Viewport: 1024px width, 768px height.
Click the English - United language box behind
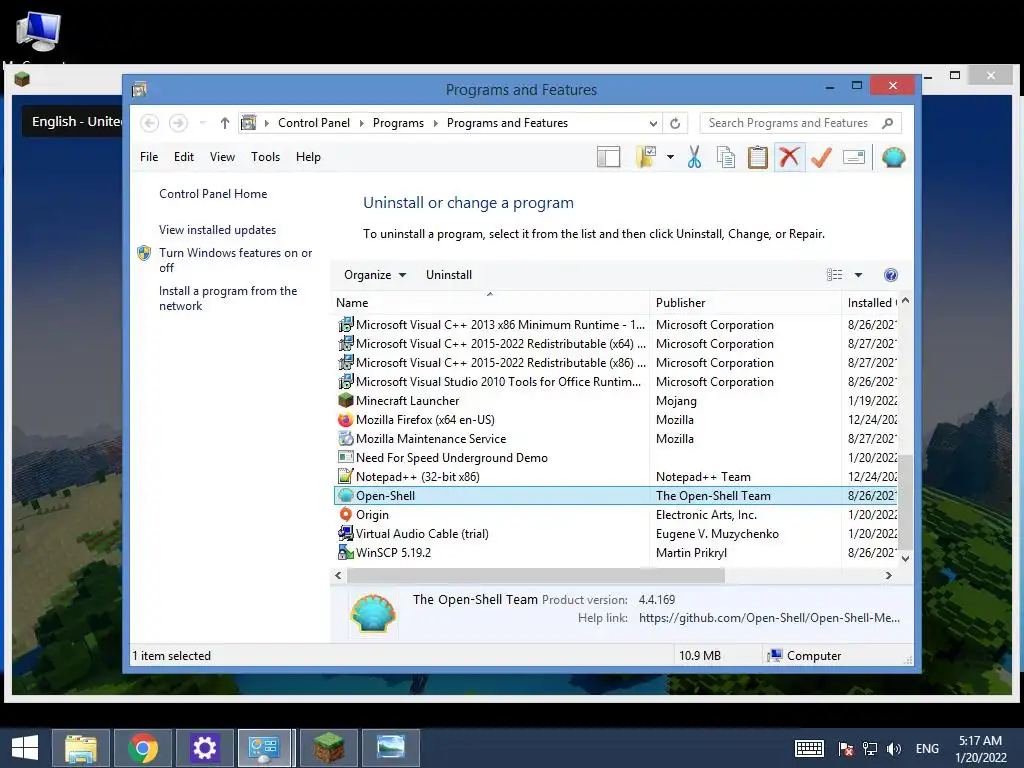(x=72, y=121)
